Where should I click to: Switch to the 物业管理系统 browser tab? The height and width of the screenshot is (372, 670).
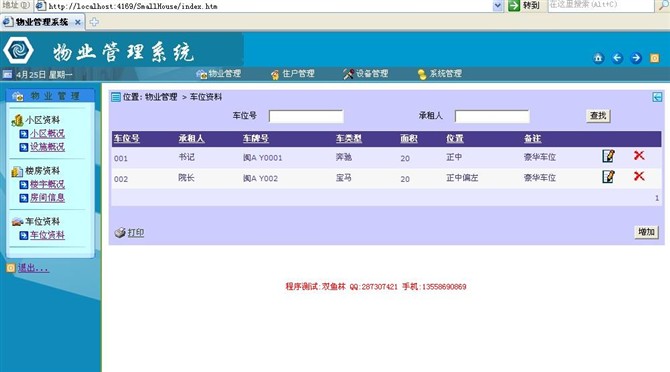(x=42, y=22)
